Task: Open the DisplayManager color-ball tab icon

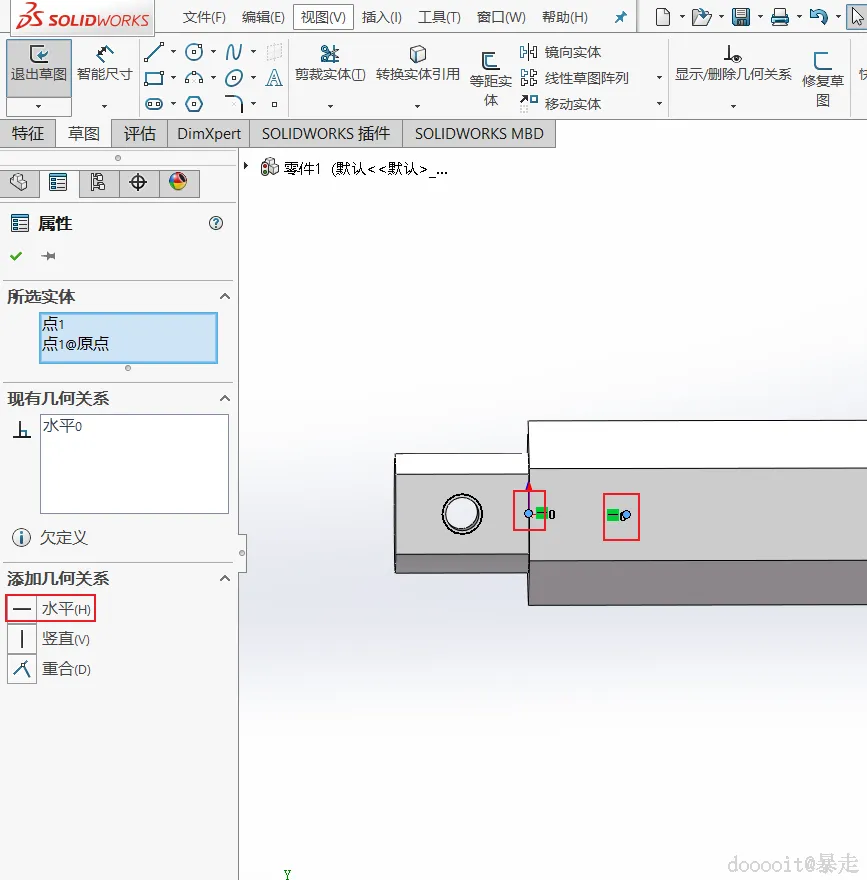Action: (x=178, y=182)
